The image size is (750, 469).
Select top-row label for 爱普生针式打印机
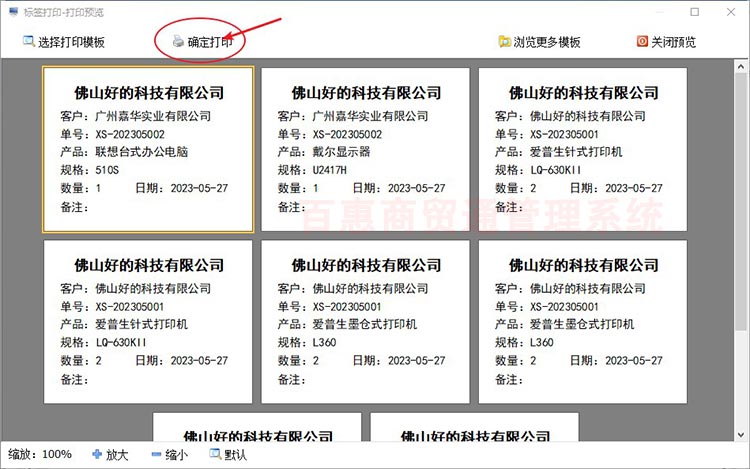(583, 150)
